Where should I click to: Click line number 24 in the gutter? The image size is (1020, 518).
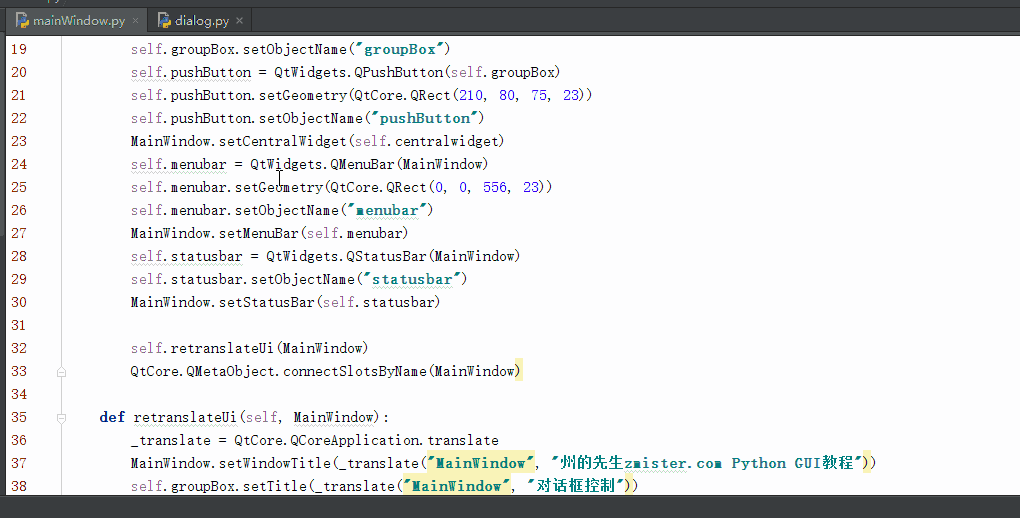click(x=19, y=164)
